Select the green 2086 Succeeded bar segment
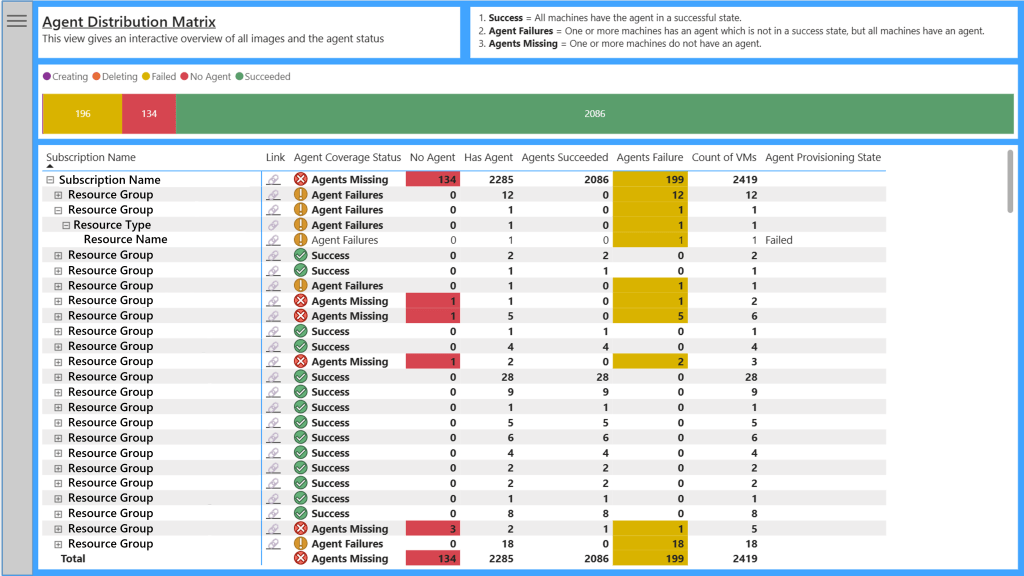This screenshot has width=1024, height=576. click(x=595, y=114)
